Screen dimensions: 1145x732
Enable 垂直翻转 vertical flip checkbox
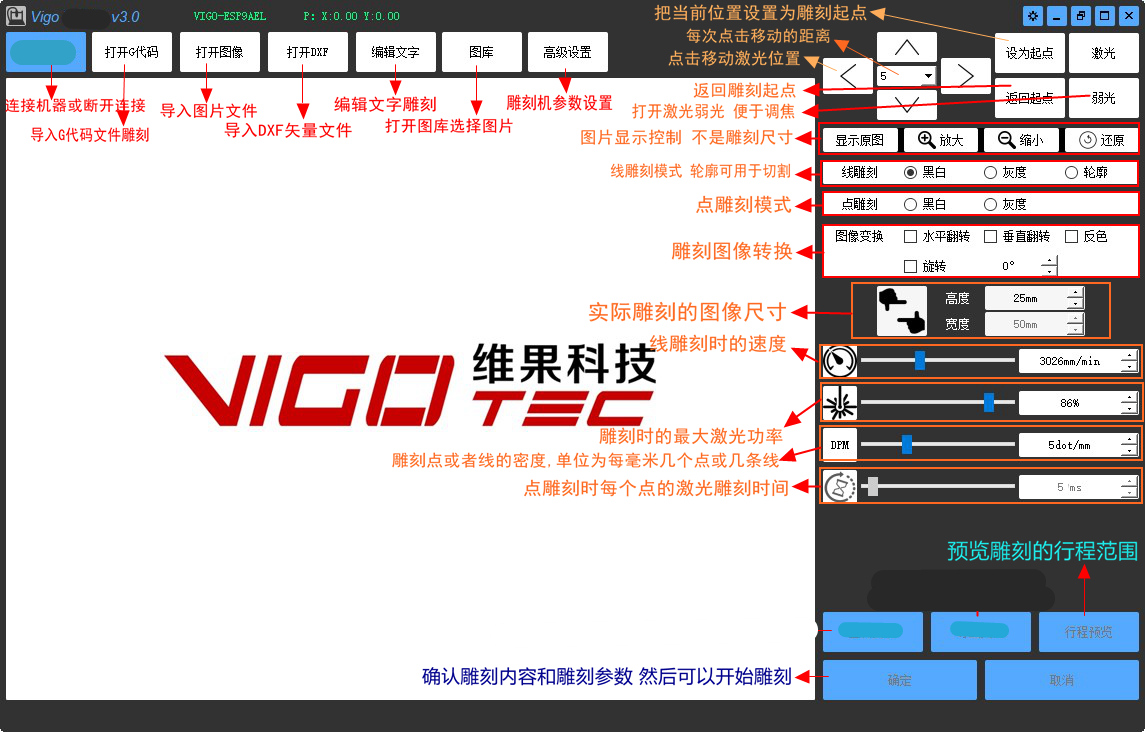991,237
